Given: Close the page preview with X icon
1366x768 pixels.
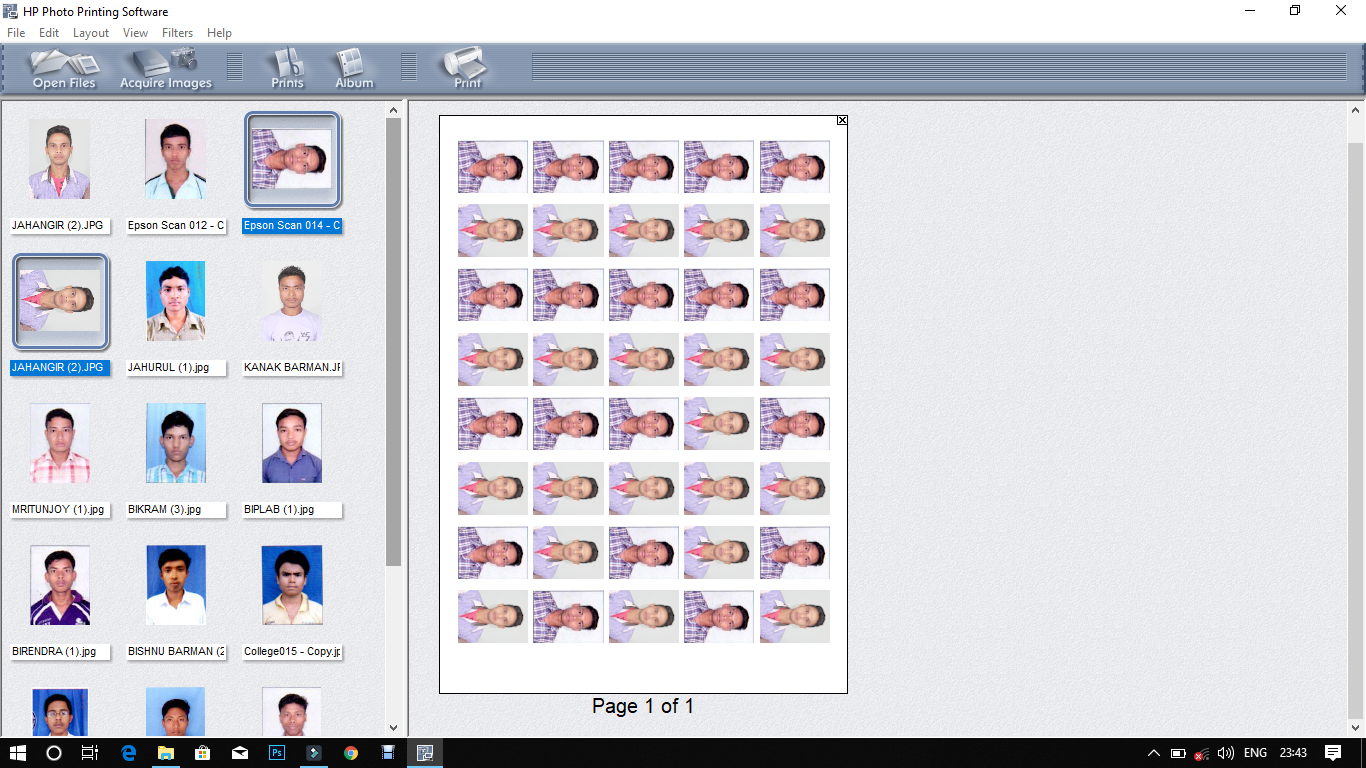Looking at the screenshot, I should pos(842,120).
